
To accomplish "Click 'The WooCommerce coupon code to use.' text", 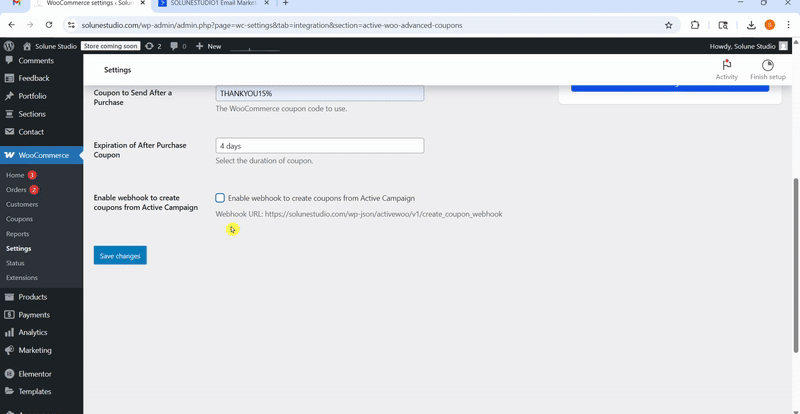I will tap(281, 109).
